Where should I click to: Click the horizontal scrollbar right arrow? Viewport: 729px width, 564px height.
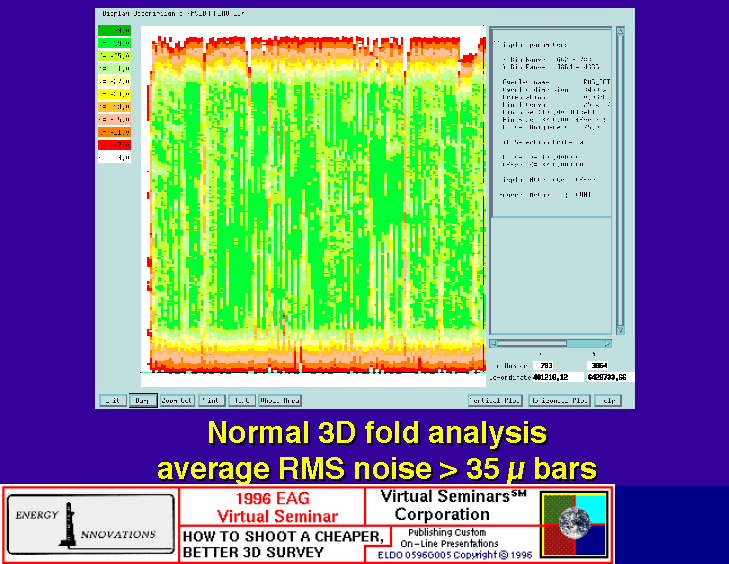pos(608,343)
